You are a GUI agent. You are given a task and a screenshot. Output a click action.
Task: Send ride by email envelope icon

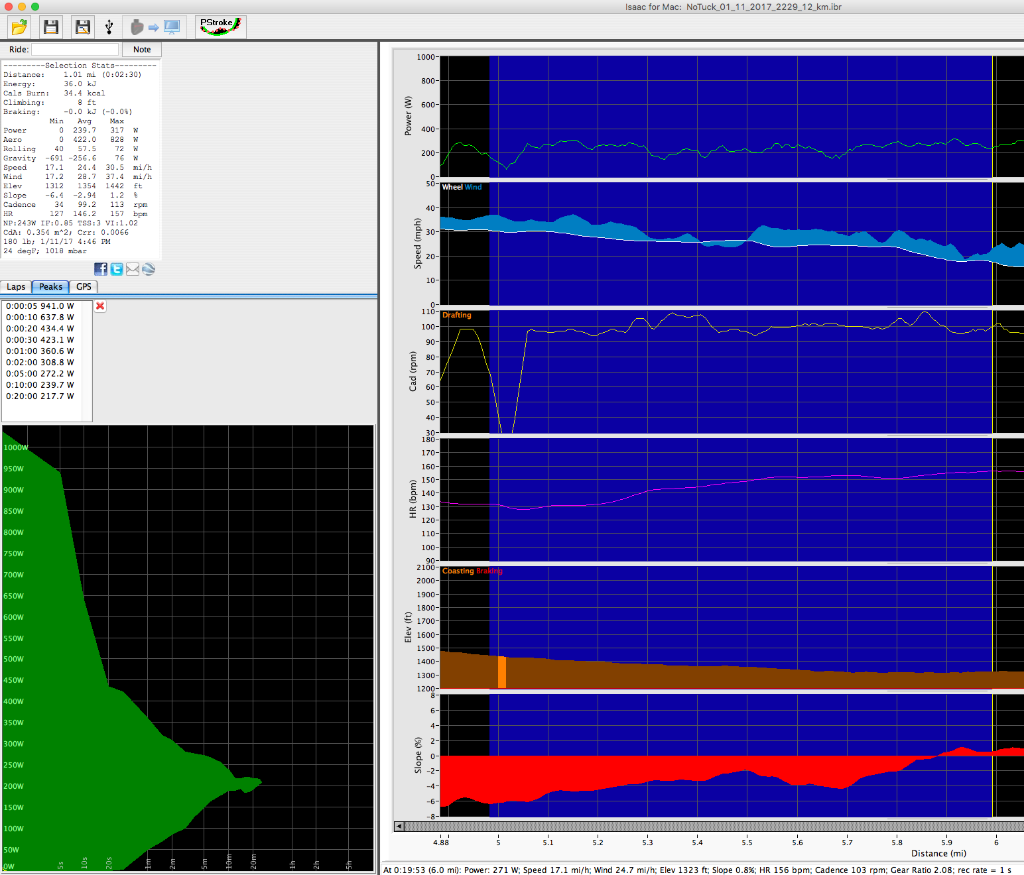point(132,269)
